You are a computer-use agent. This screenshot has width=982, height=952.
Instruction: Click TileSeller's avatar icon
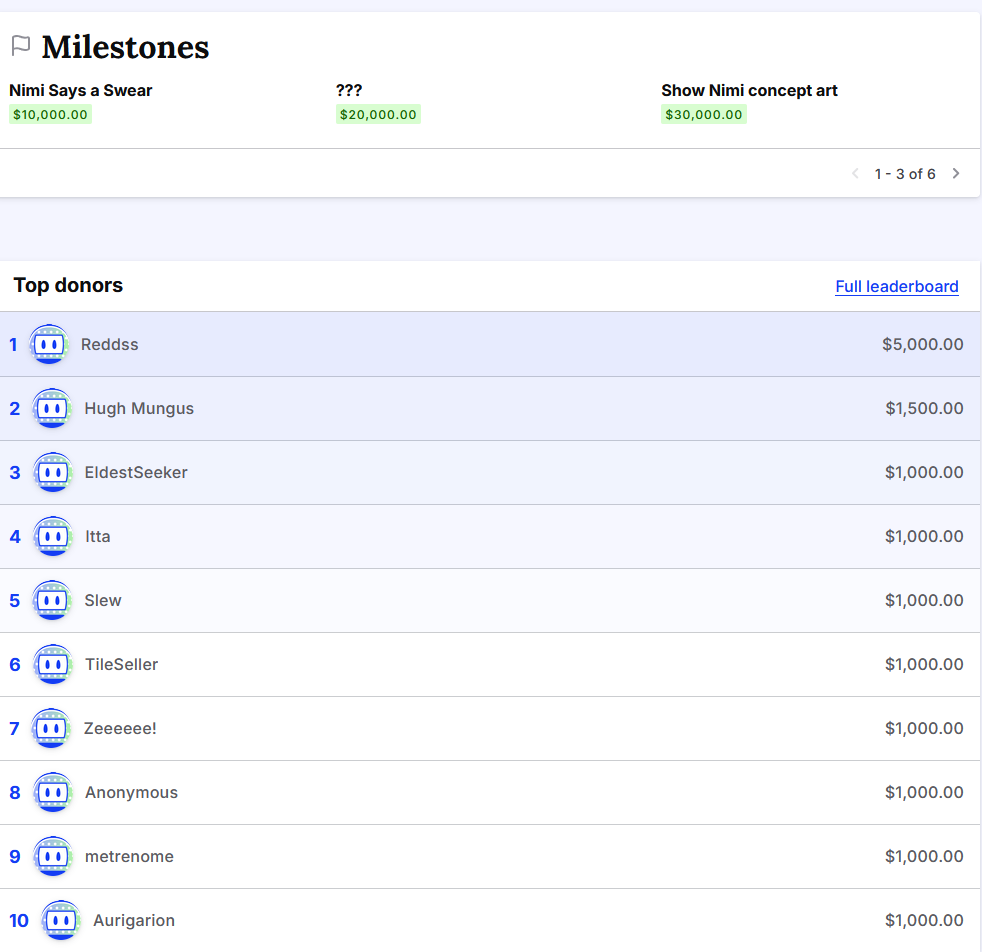[x=52, y=665]
